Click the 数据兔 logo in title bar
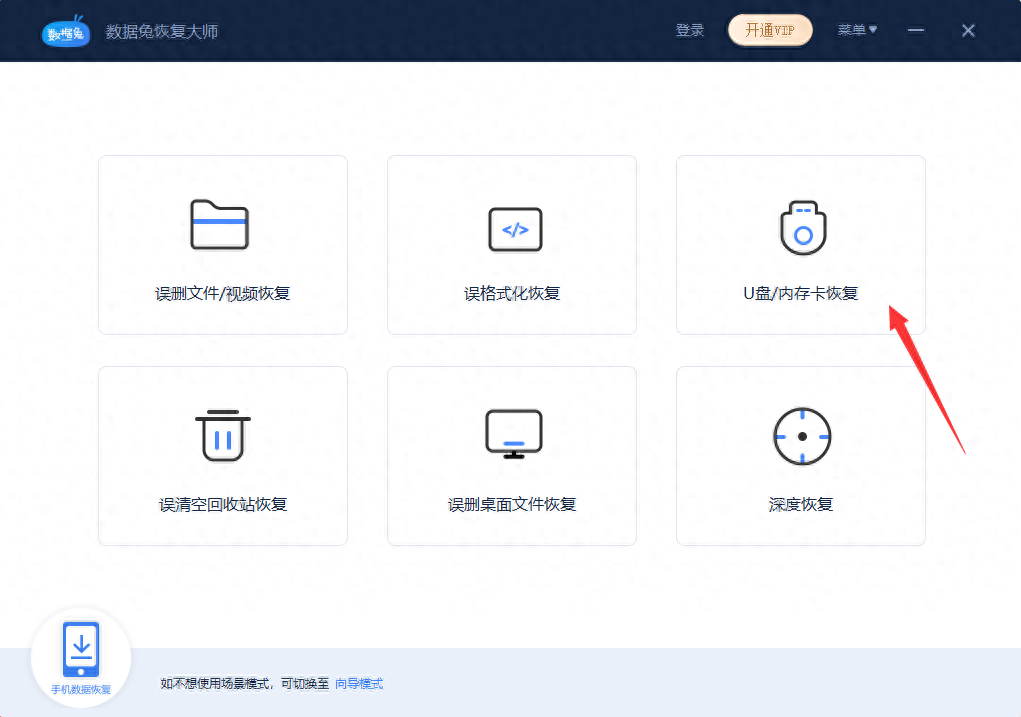Screen dimensions: 1021x717 point(65,31)
